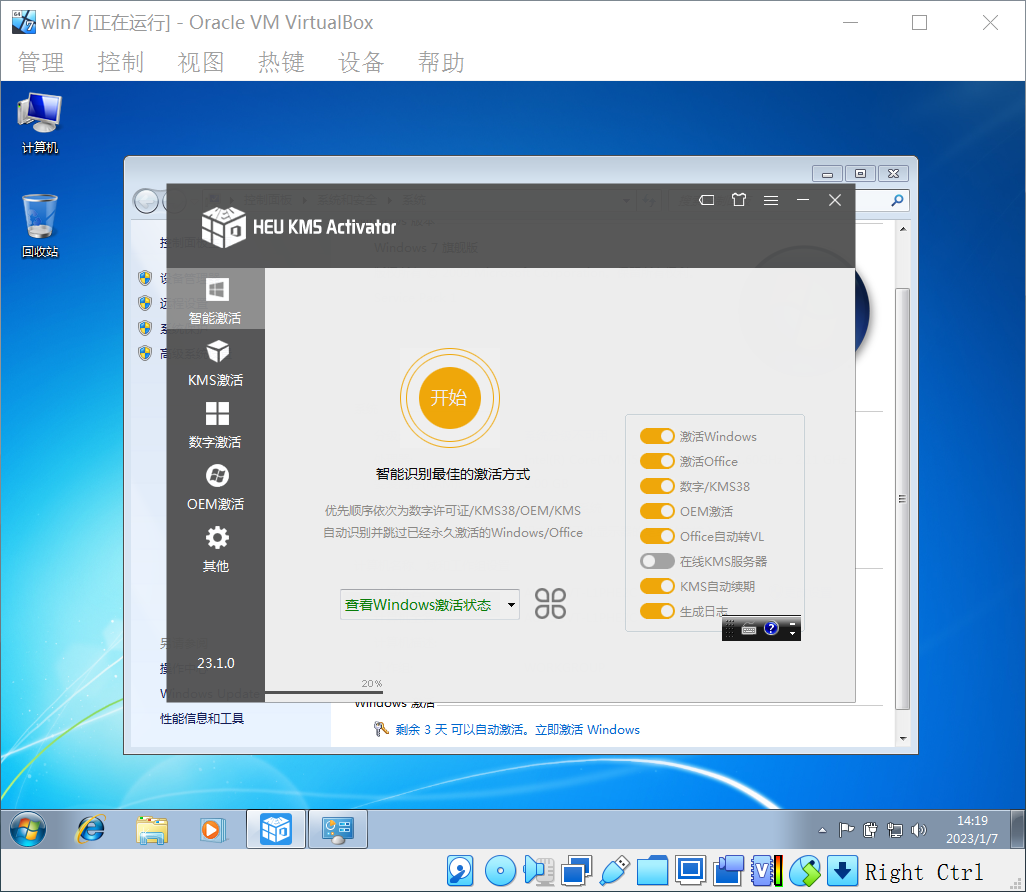Toggle the OEM激活 switch
Screen dimensions: 1026x892
[x=657, y=510]
